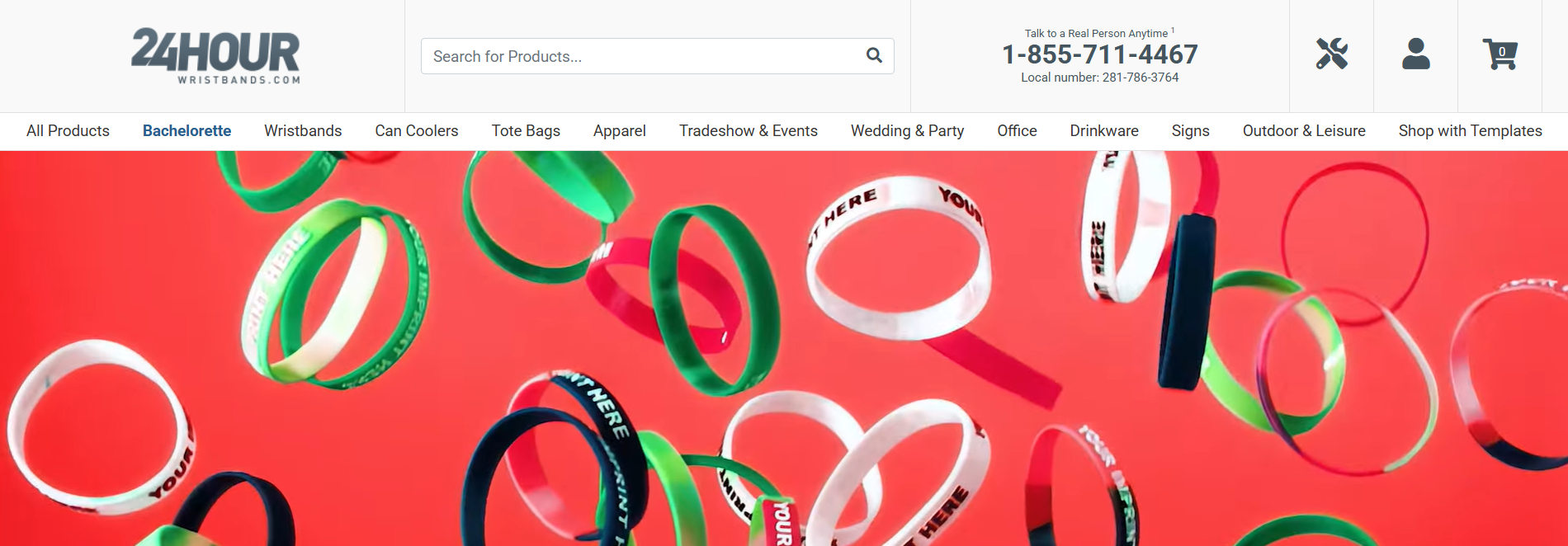Select Can Coolers menu item
Viewport: 1568px width, 546px height.
(417, 131)
